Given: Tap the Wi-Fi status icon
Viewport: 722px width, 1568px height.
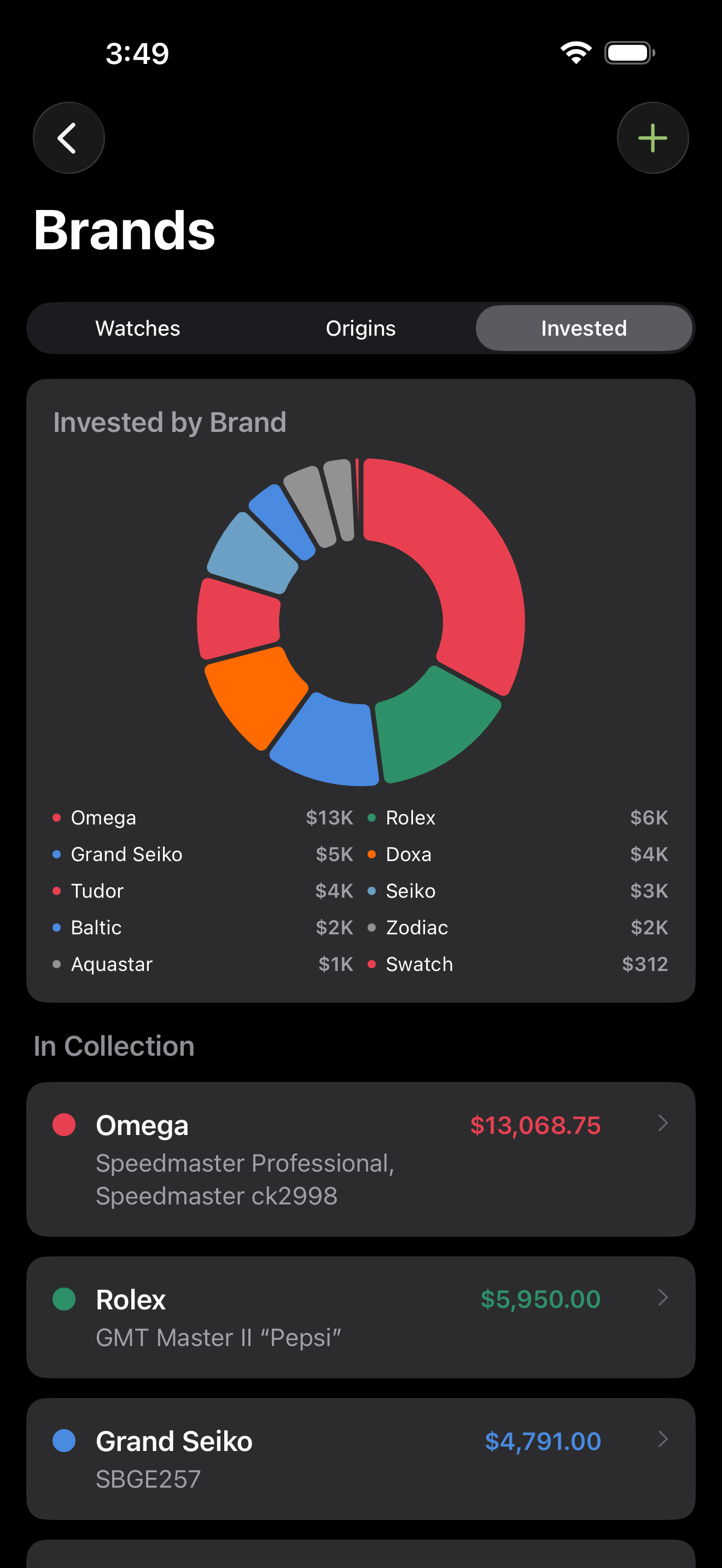Looking at the screenshot, I should point(575,53).
